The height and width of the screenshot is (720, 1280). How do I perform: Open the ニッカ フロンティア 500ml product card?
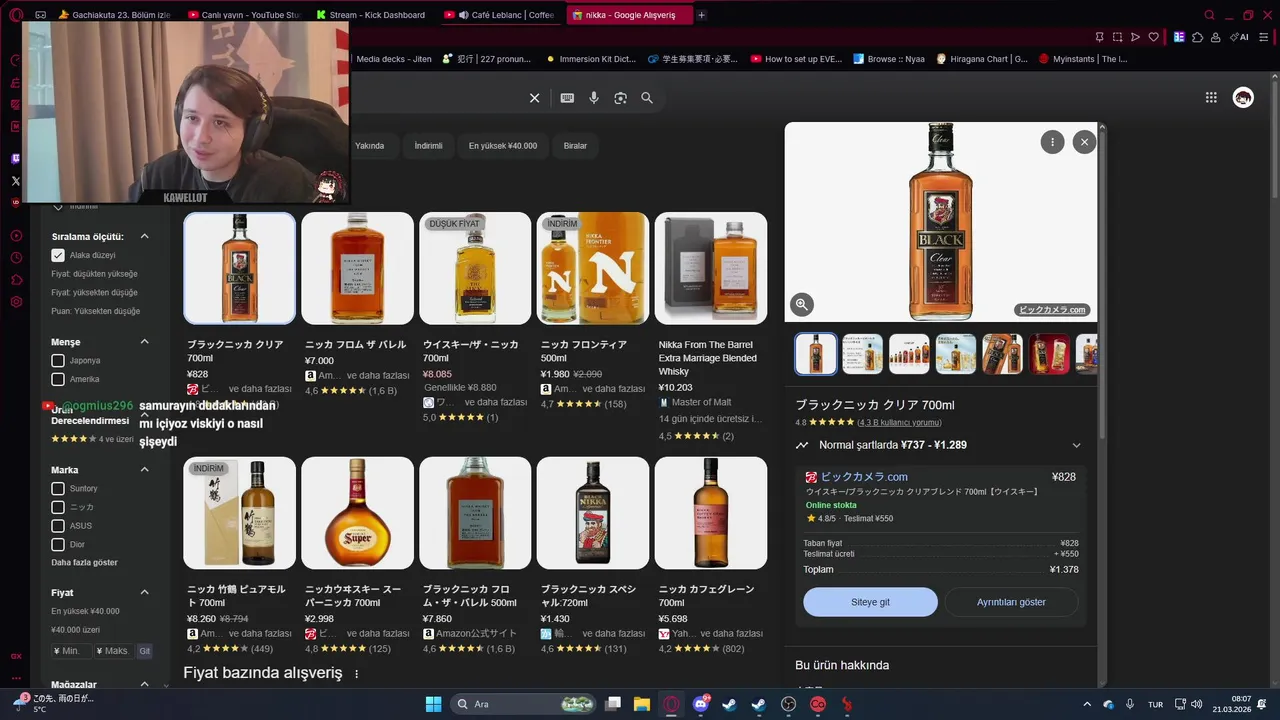[593, 311]
